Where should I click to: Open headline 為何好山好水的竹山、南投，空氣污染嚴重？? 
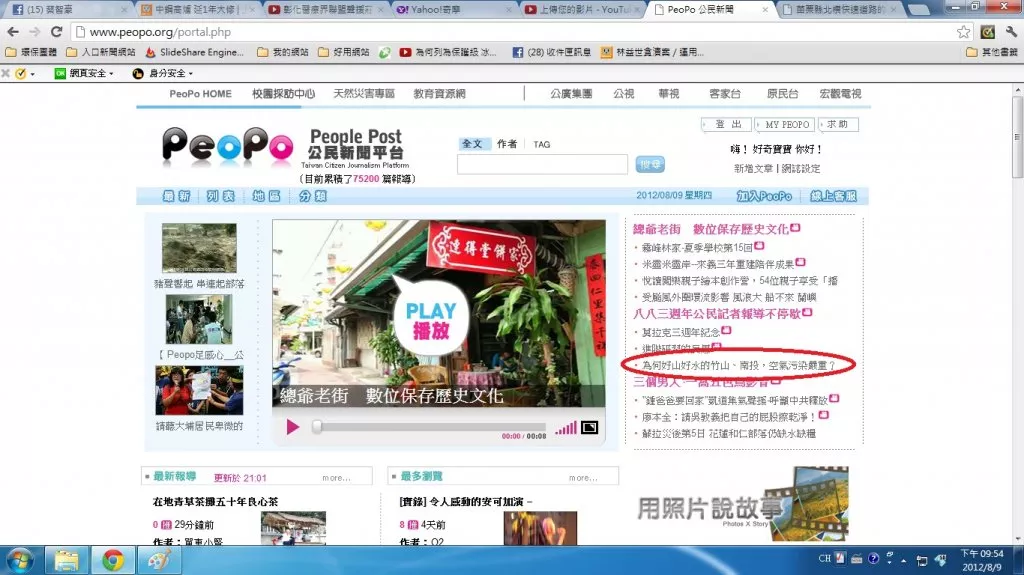[x=738, y=365]
